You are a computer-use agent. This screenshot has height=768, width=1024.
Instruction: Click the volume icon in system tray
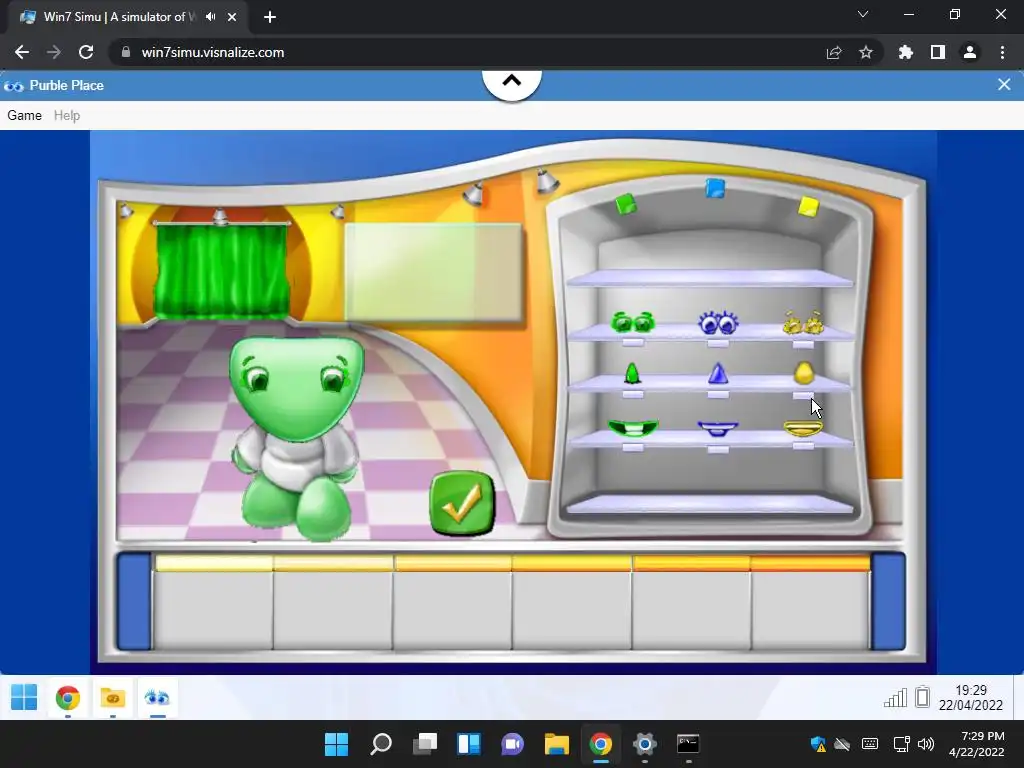tap(926, 744)
